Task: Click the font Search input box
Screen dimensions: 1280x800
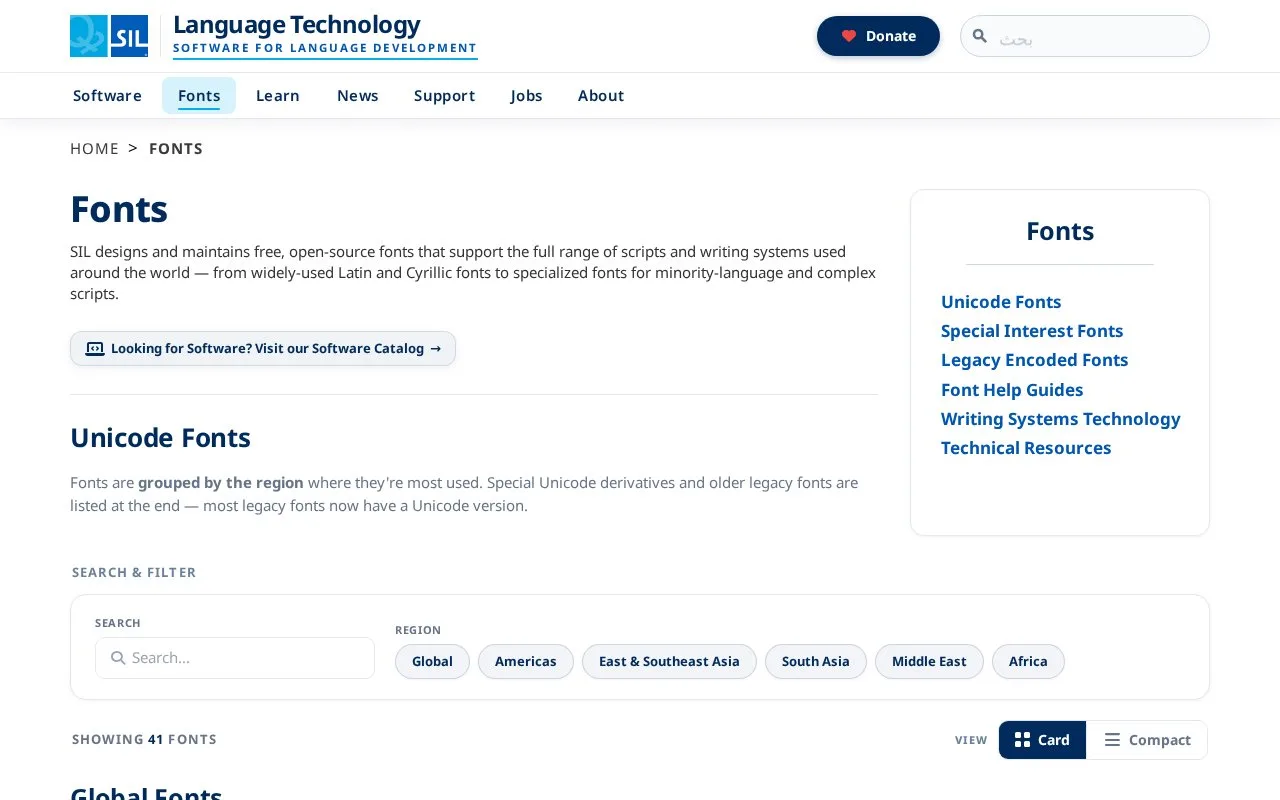Action: (x=235, y=658)
